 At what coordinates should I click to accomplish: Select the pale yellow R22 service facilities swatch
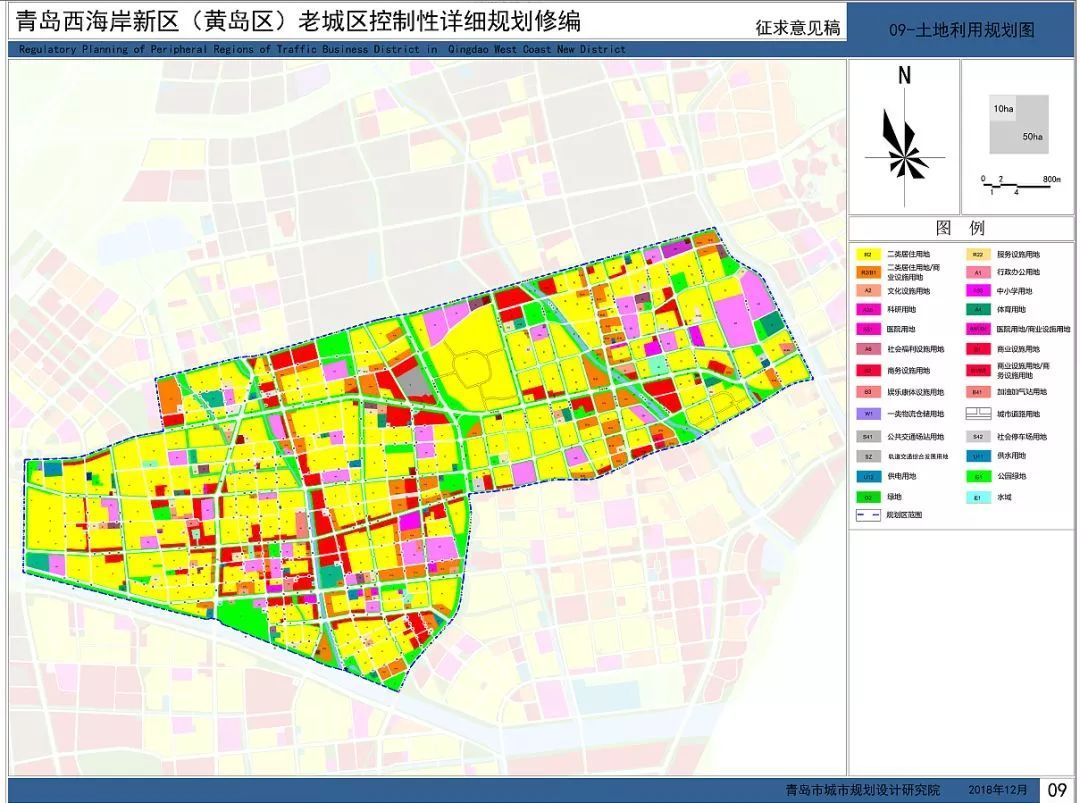click(x=978, y=254)
